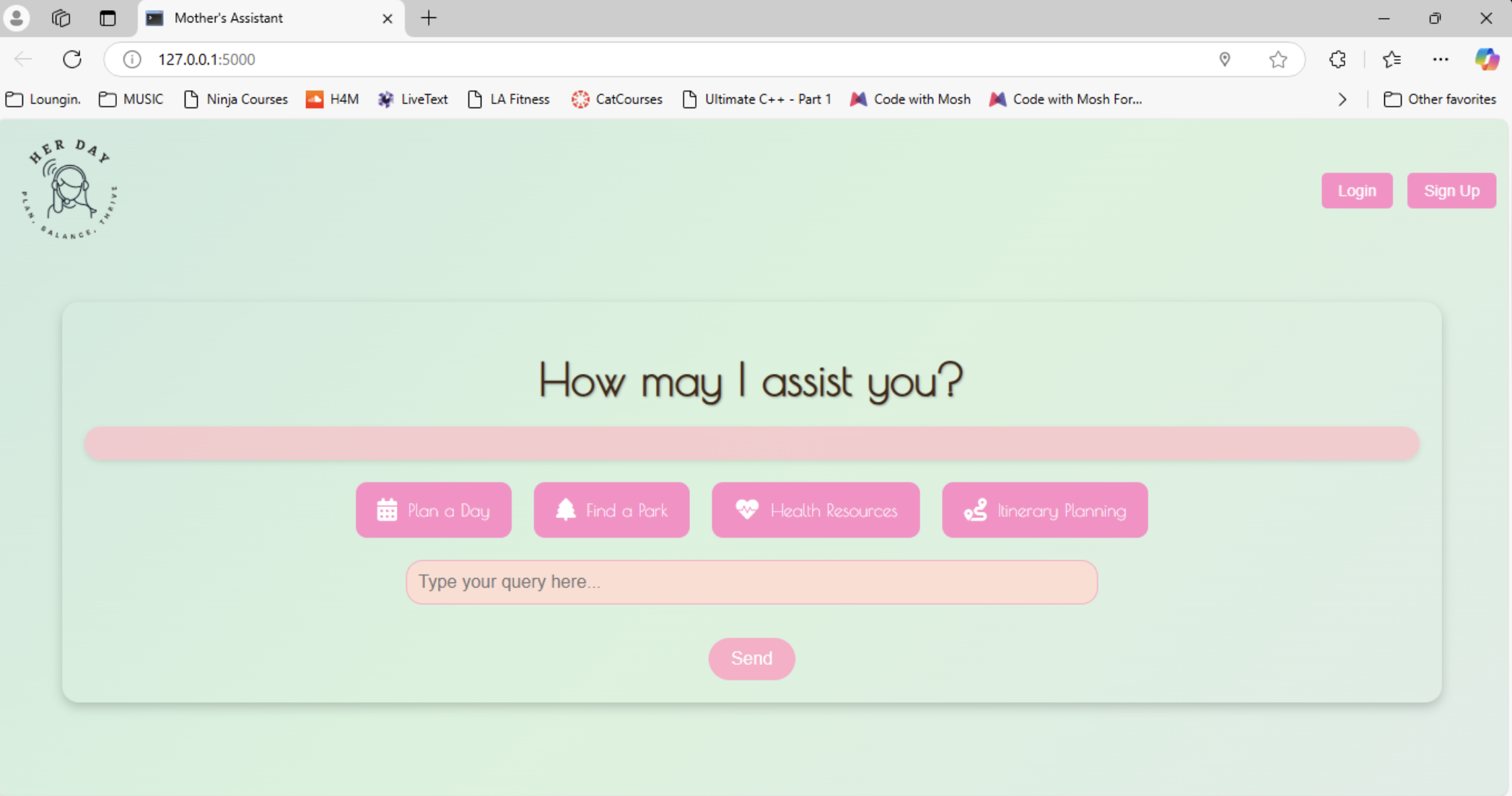Open the browser Extensions puzzle icon
The image size is (1512, 796).
[1337, 59]
